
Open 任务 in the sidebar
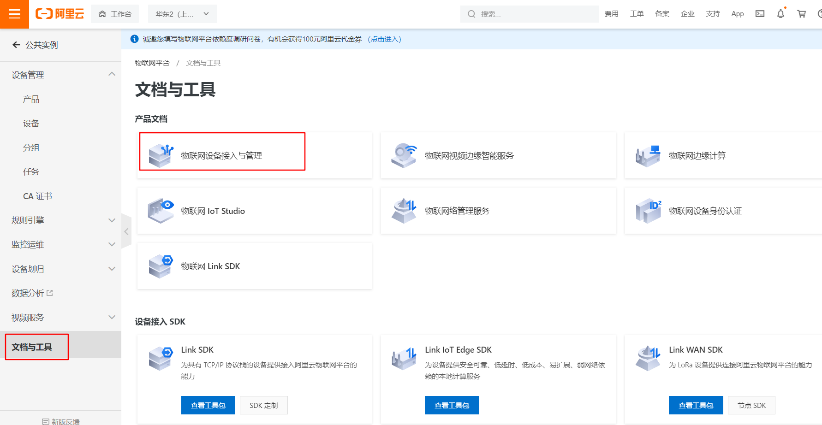[x=31, y=172]
